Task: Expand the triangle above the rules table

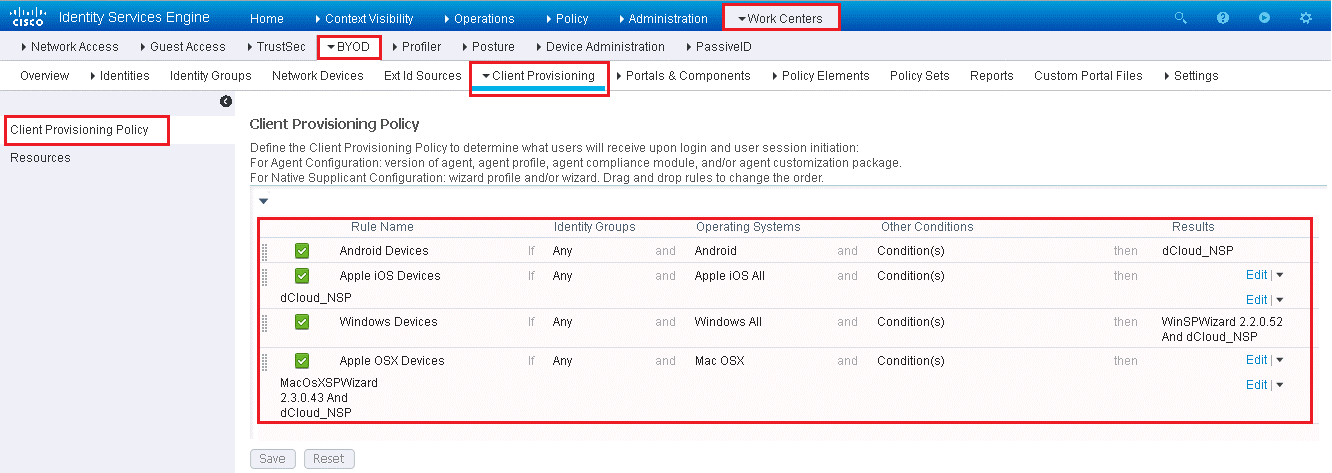Action: click(263, 201)
